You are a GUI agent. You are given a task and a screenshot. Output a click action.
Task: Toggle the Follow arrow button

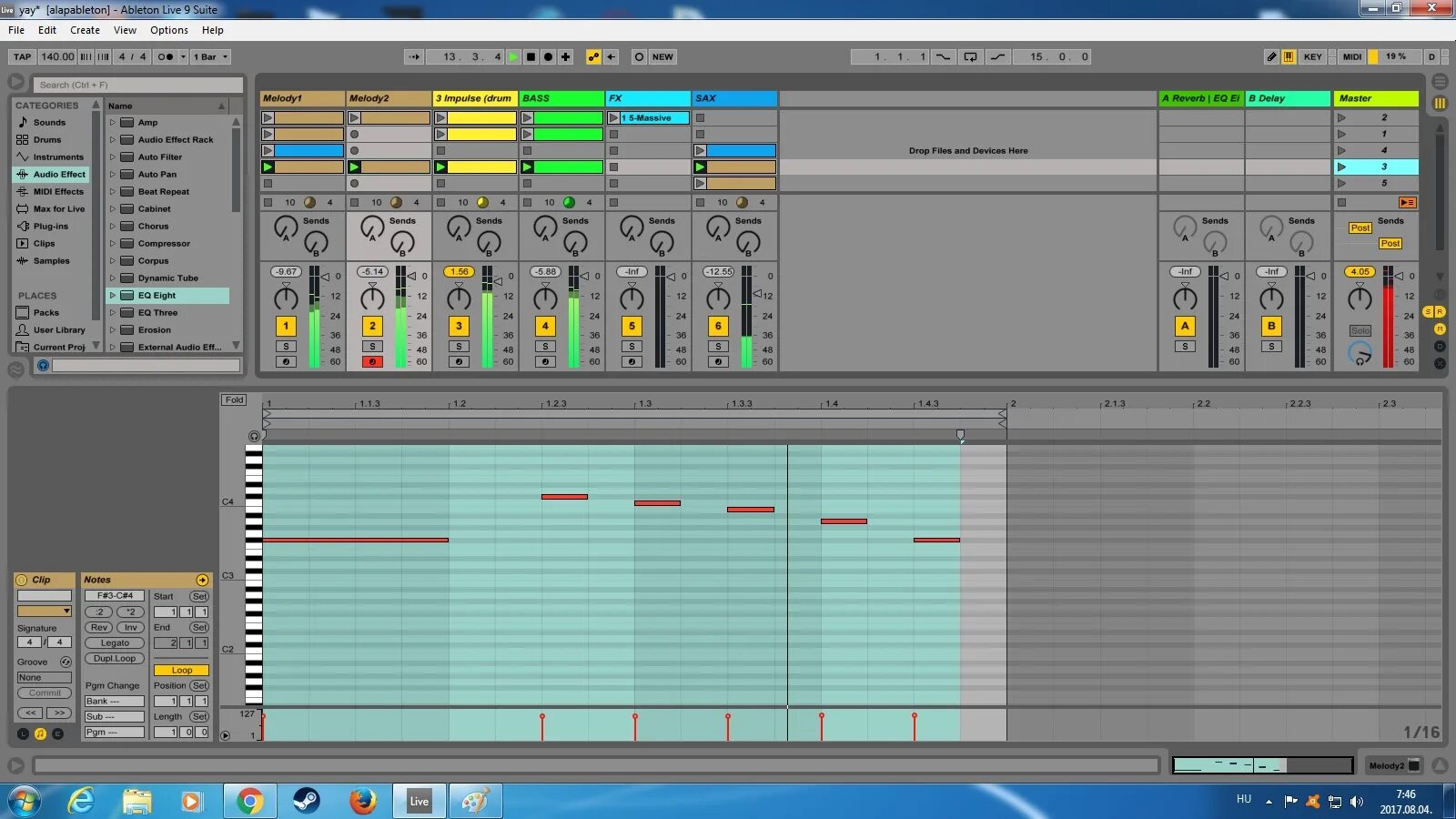[414, 56]
